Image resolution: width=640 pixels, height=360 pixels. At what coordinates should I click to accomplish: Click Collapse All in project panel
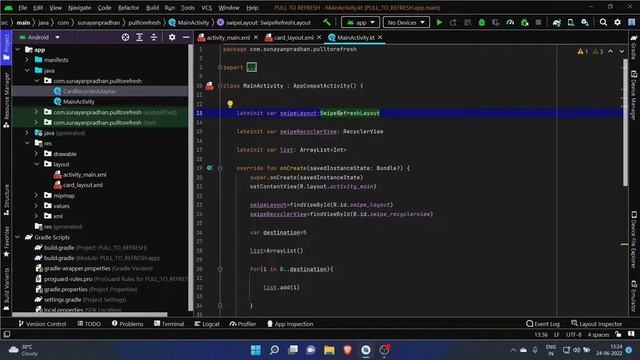point(153,37)
